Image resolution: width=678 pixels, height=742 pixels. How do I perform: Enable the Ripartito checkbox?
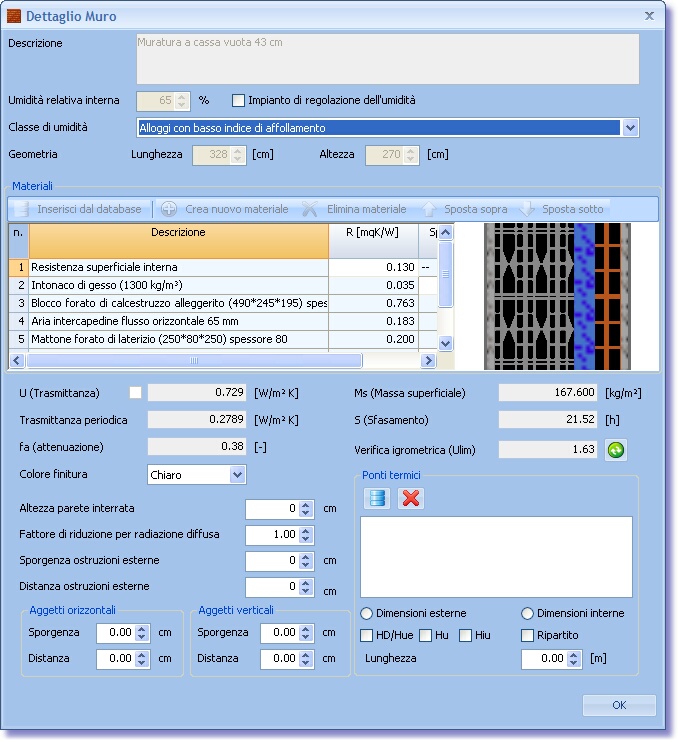pos(528,636)
